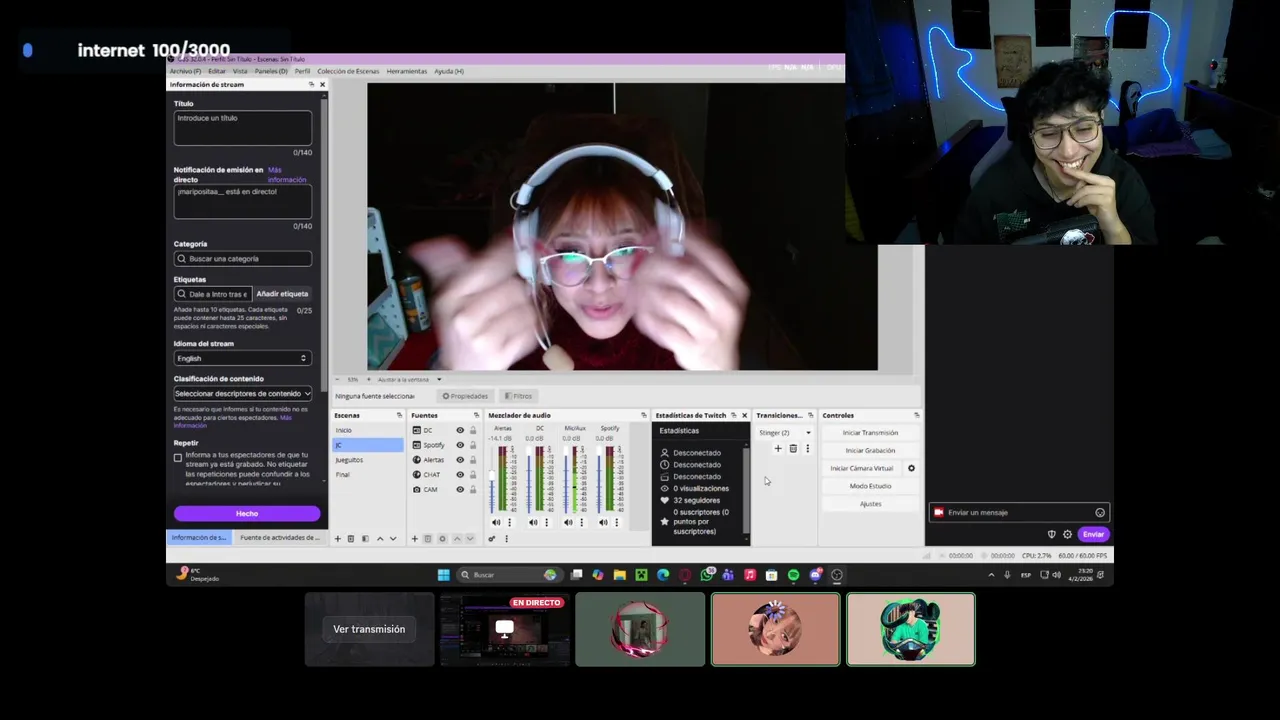
Task: Click the chat shield moderation icon
Action: point(1051,534)
